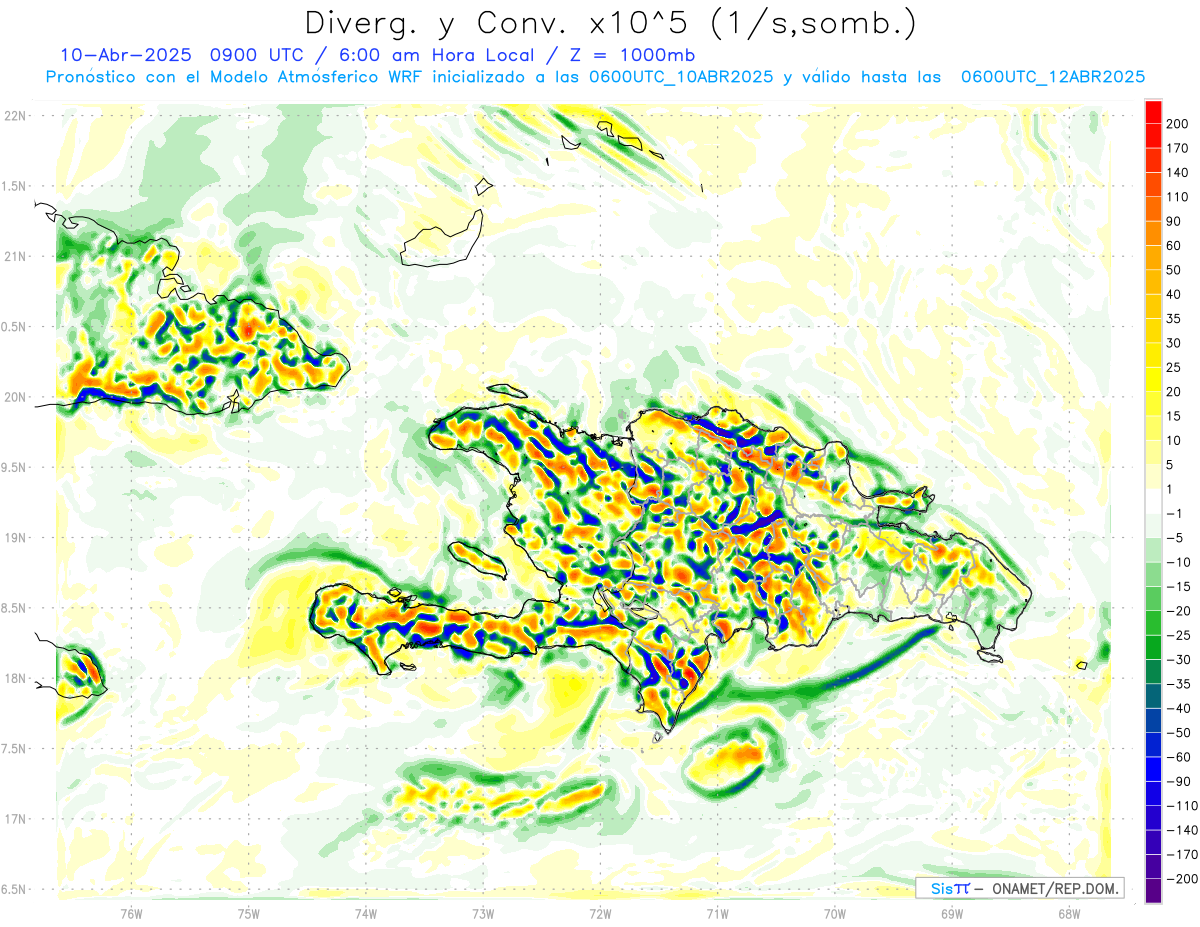Click the 20N latitude label
The image size is (1200, 927).
[x=15, y=397]
